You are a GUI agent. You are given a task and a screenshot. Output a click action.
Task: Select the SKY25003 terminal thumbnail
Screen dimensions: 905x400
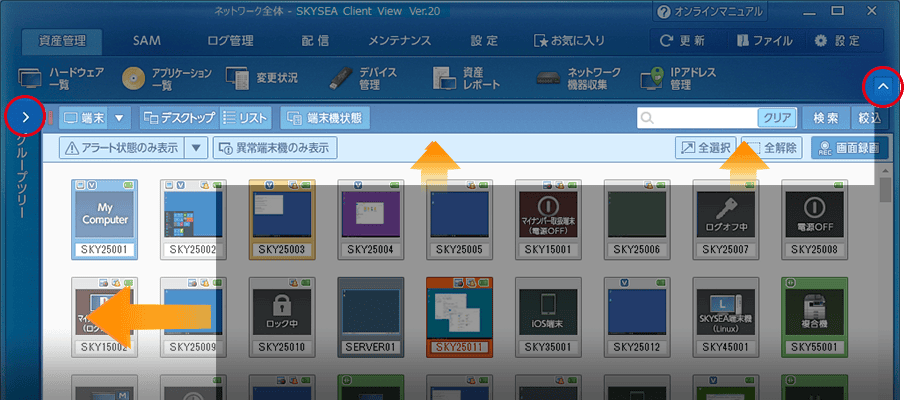coord(282,219)
